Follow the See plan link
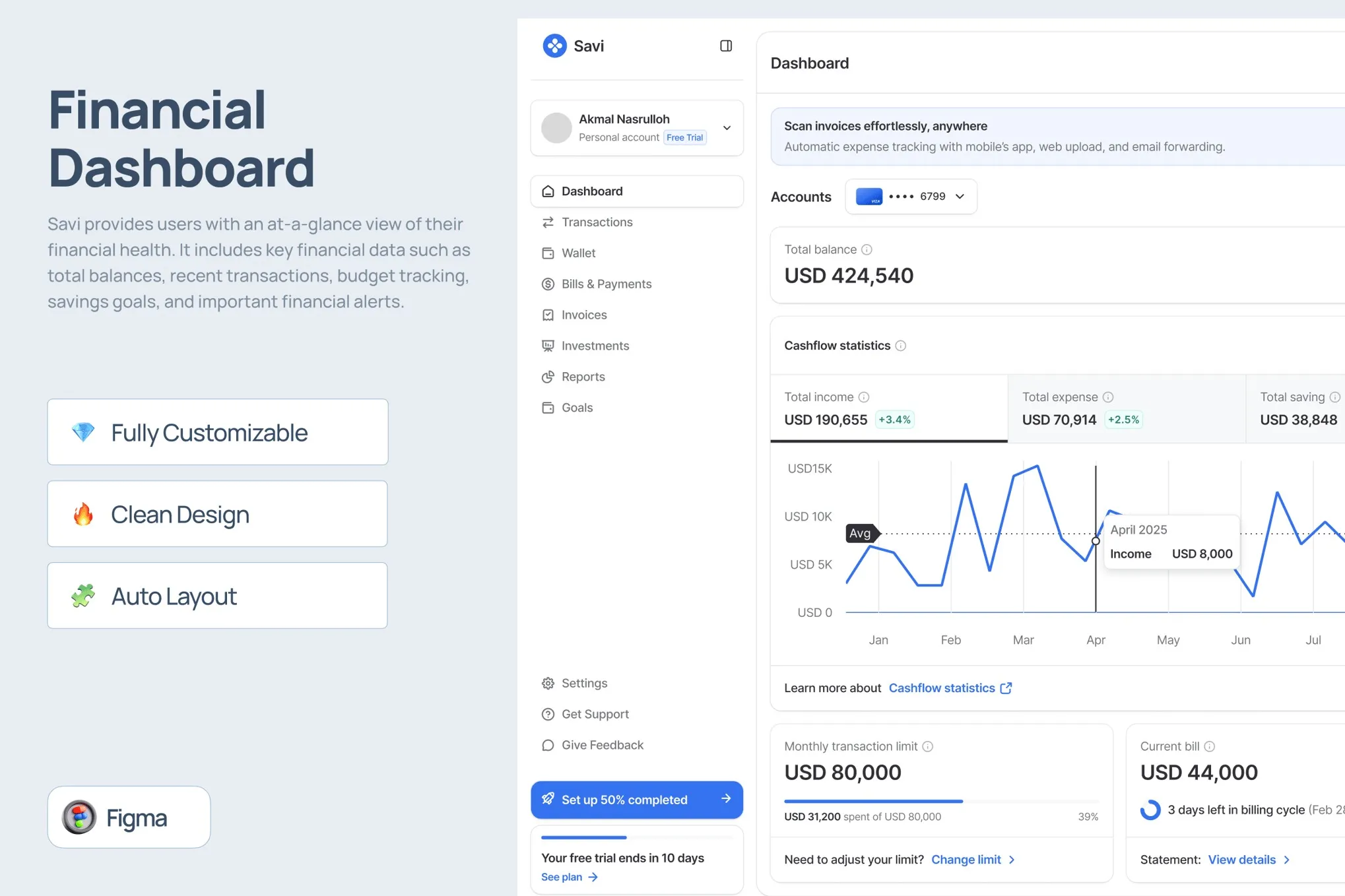This screenshot has width=1345, height=896. tap(569, 877)
